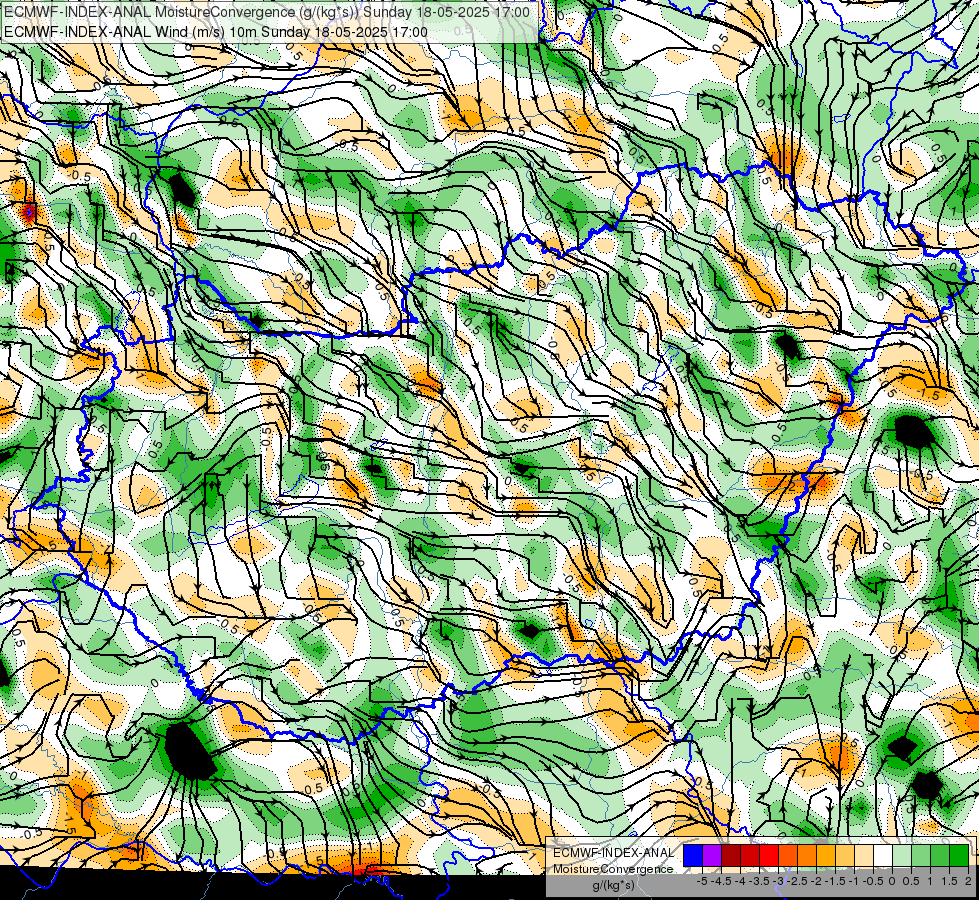Click the legend unit g/(kg*s)
979x900 pixels.
click(614, 885)
